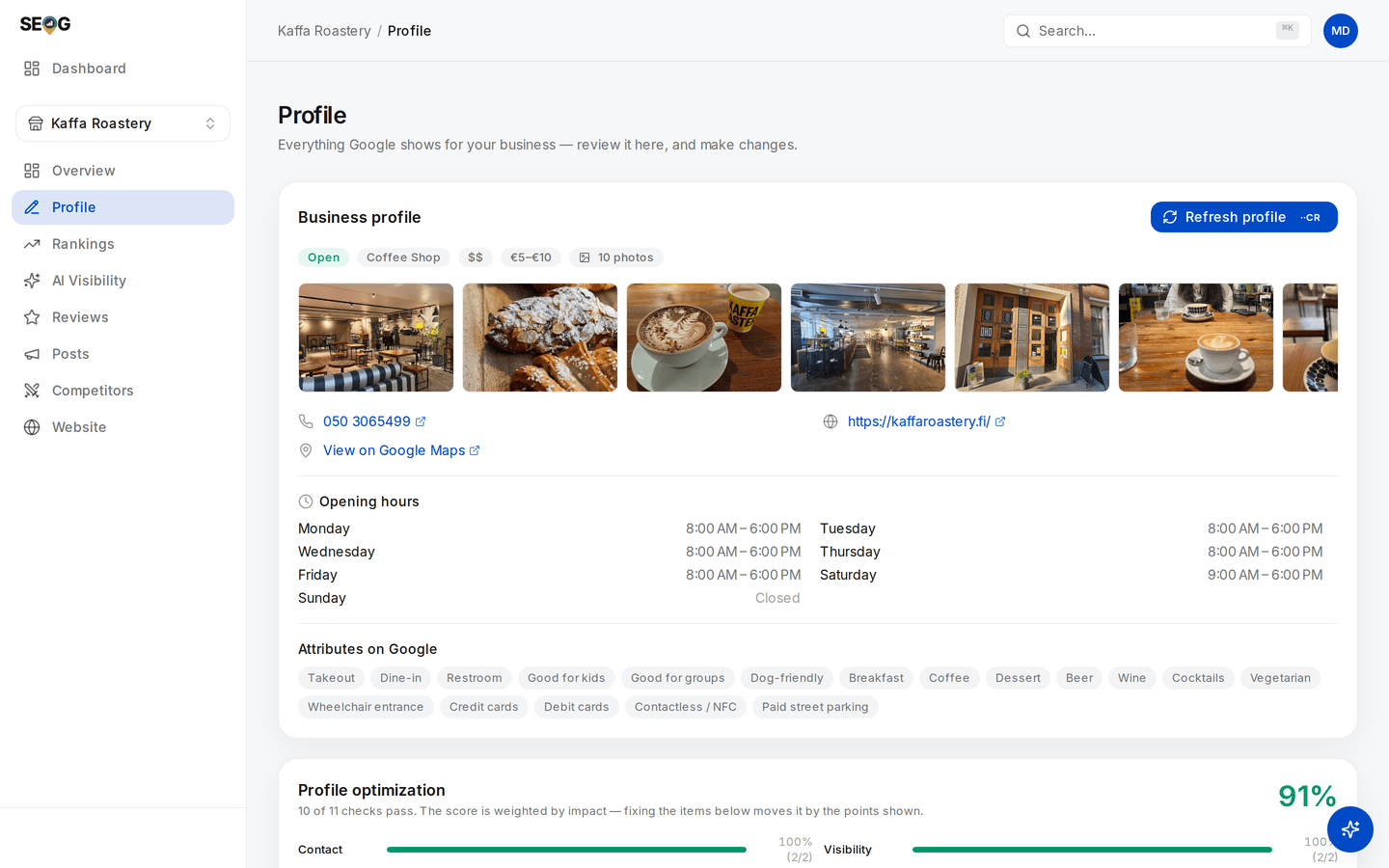Click the chevrons on the business selector
The image size is (1389, 868).
pyautogui.click(x=210, y=123)
